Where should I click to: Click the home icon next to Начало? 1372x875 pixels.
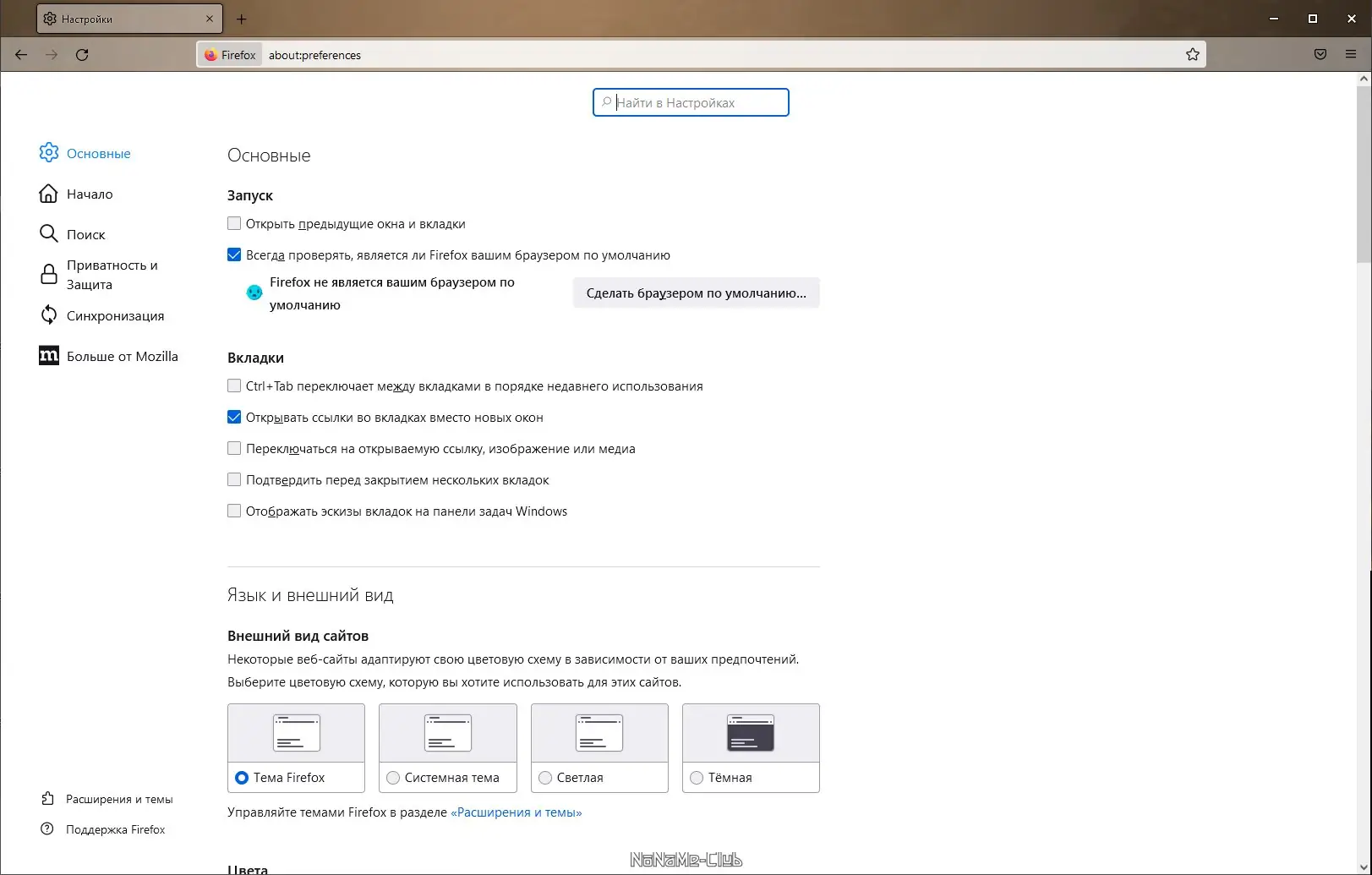click(49, 194)
